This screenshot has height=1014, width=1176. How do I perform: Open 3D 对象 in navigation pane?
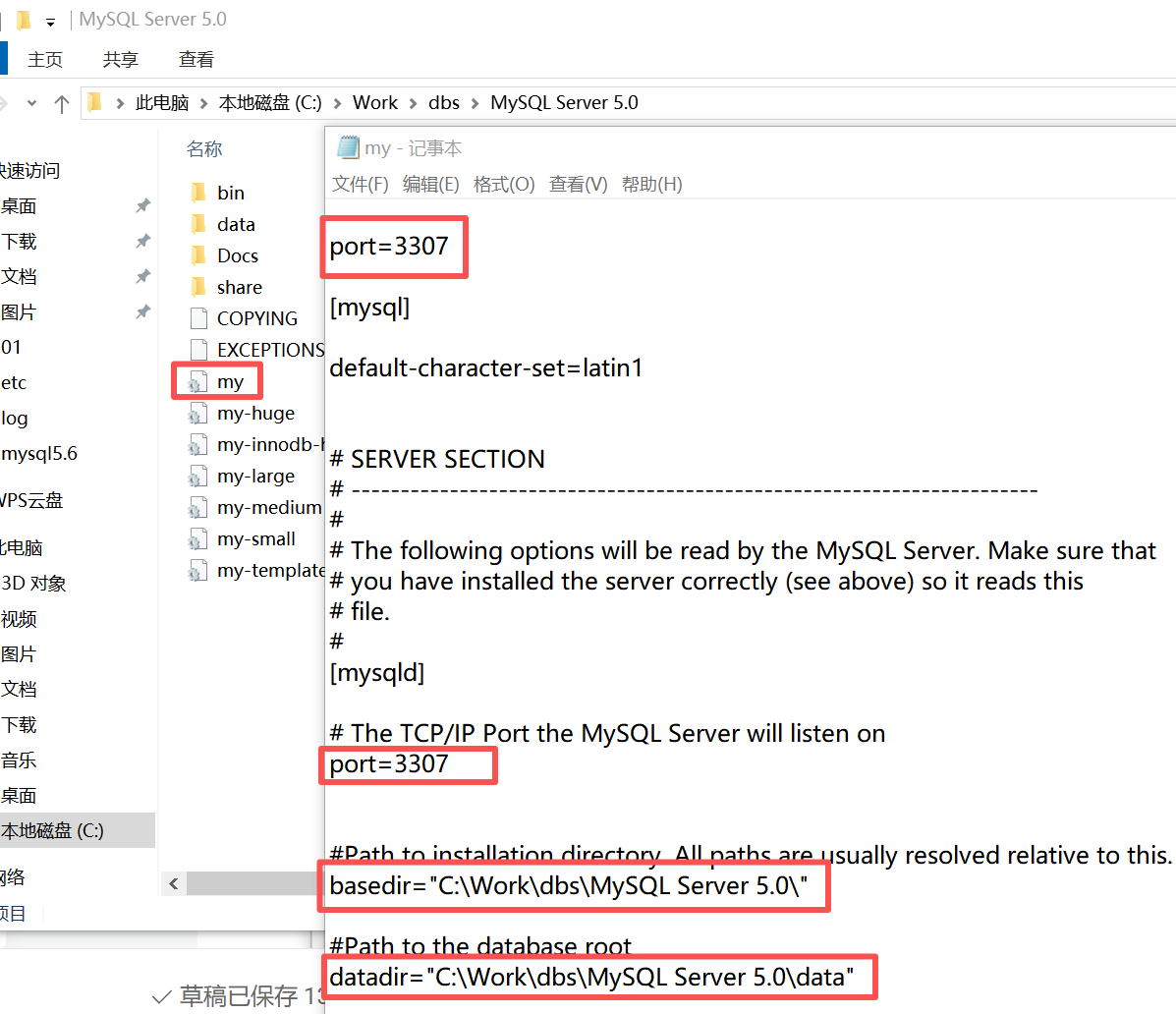coord(33,583)
